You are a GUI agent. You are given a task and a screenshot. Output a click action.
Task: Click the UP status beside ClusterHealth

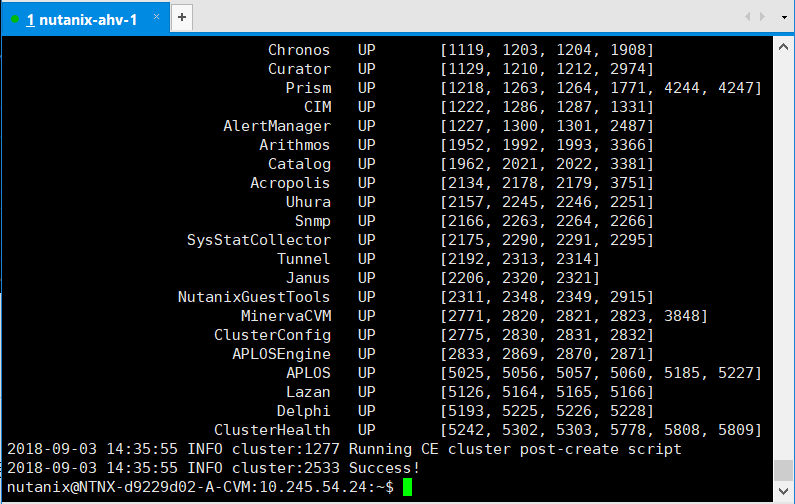pos(367,430)
